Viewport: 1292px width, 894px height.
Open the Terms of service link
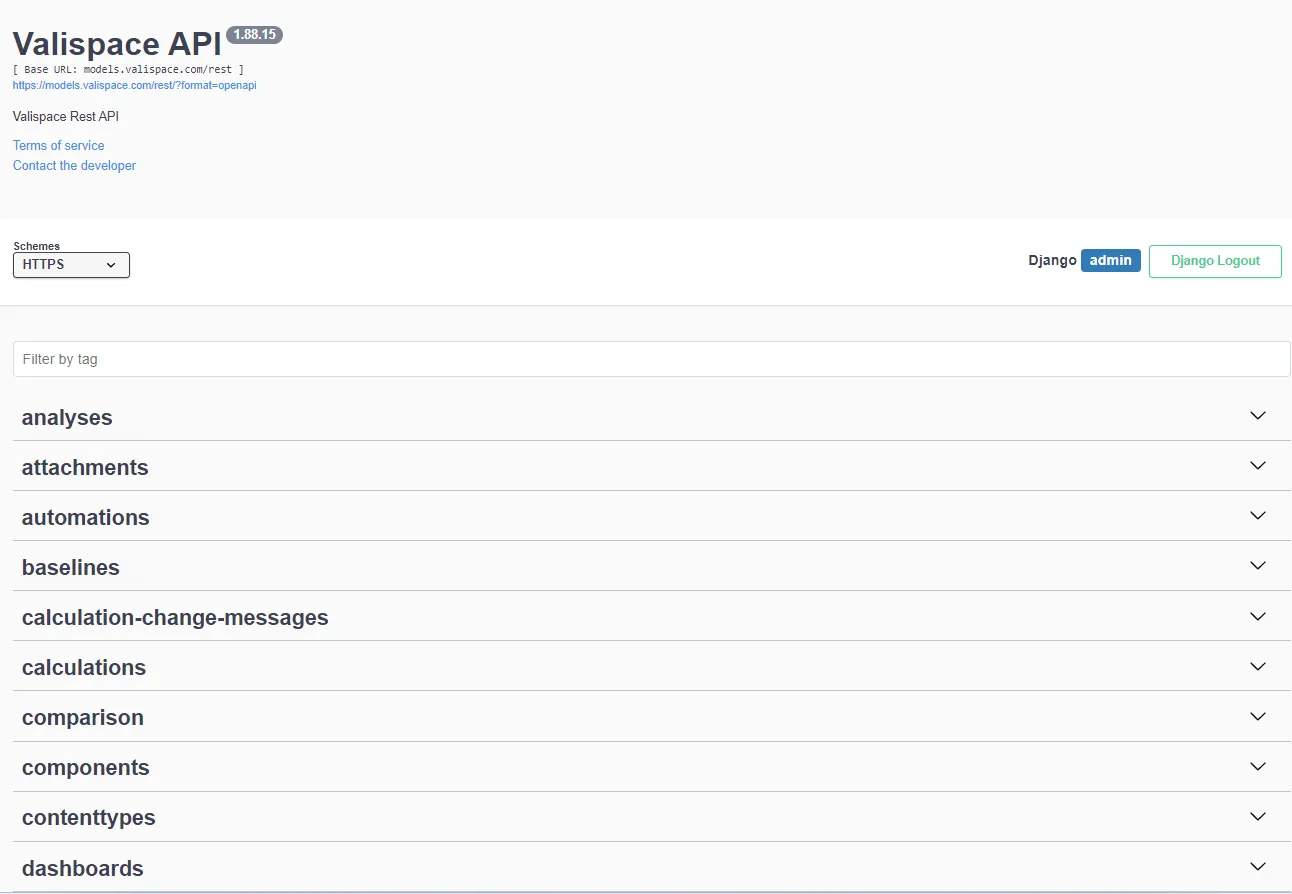pos(59,146)
